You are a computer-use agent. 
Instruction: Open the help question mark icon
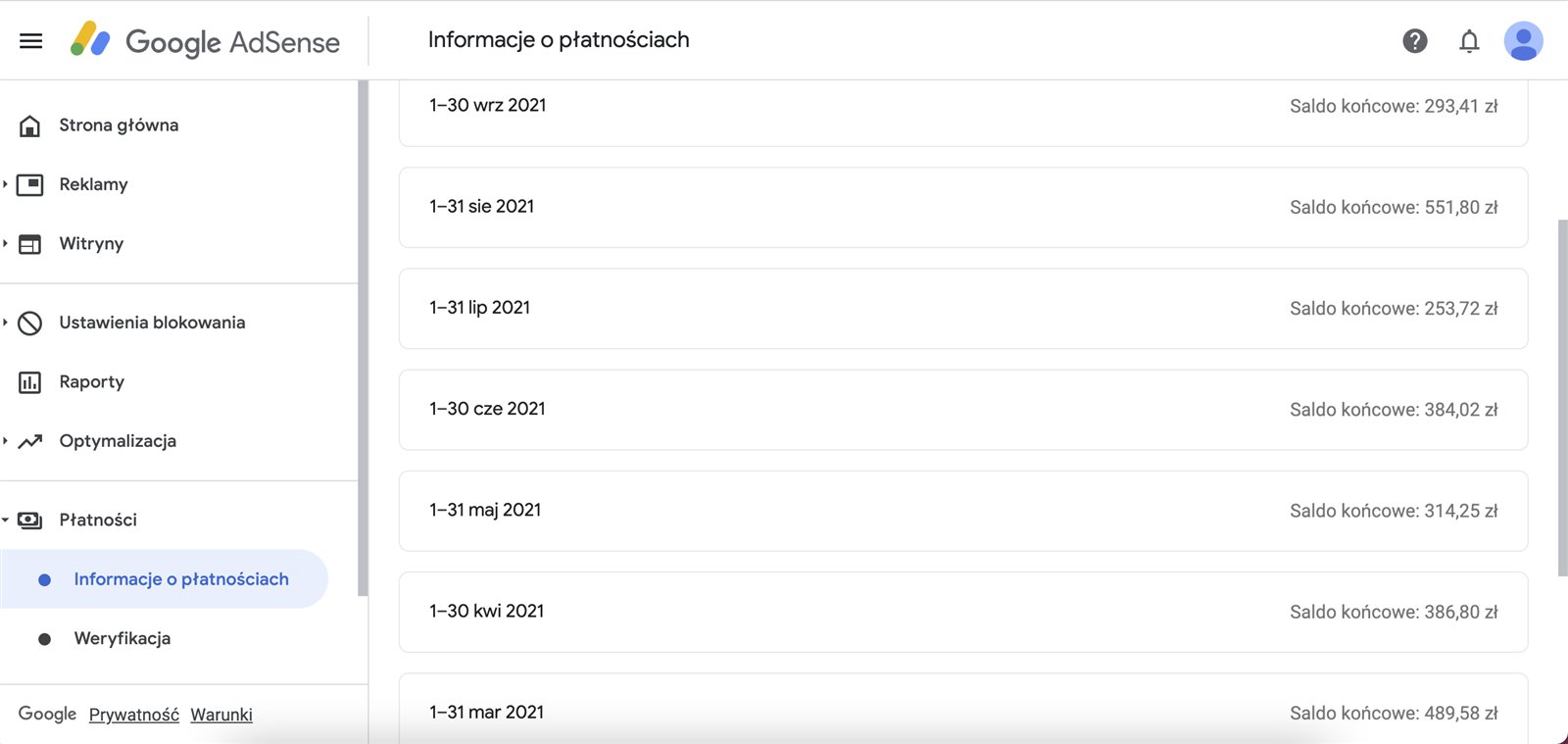(1414, 40)
